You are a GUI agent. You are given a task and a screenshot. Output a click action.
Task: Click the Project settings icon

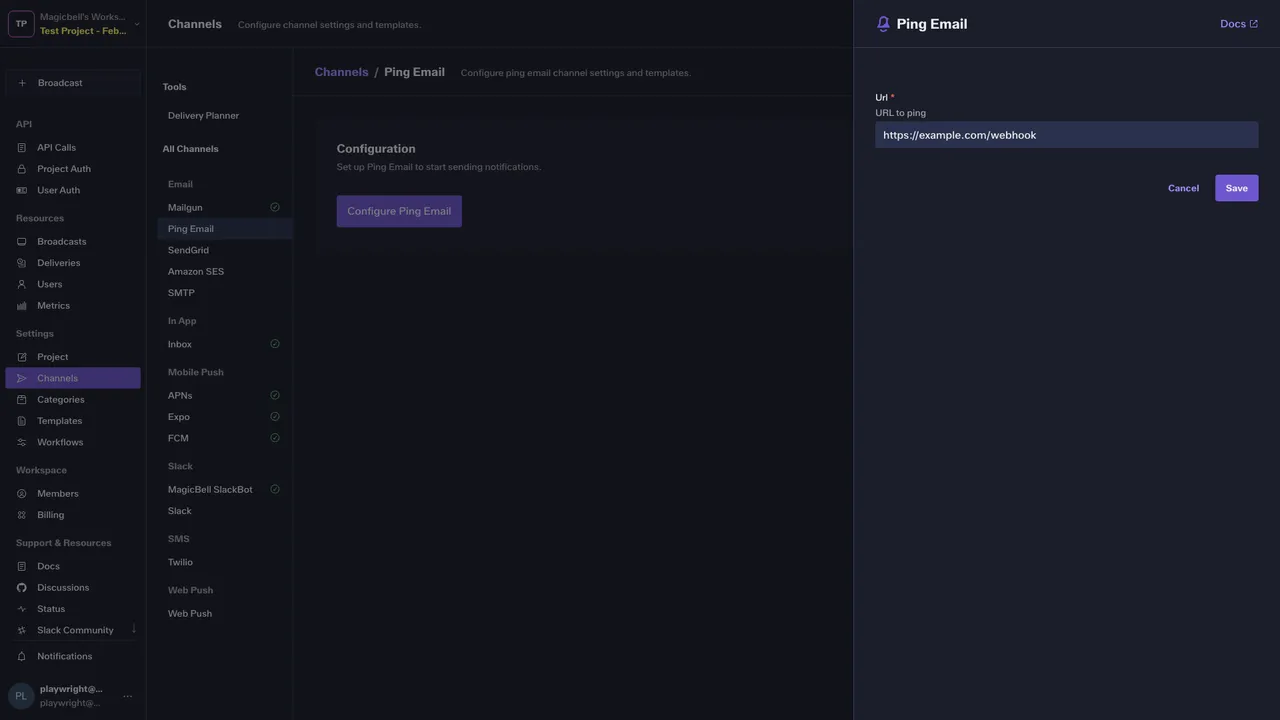pos(22,357)
